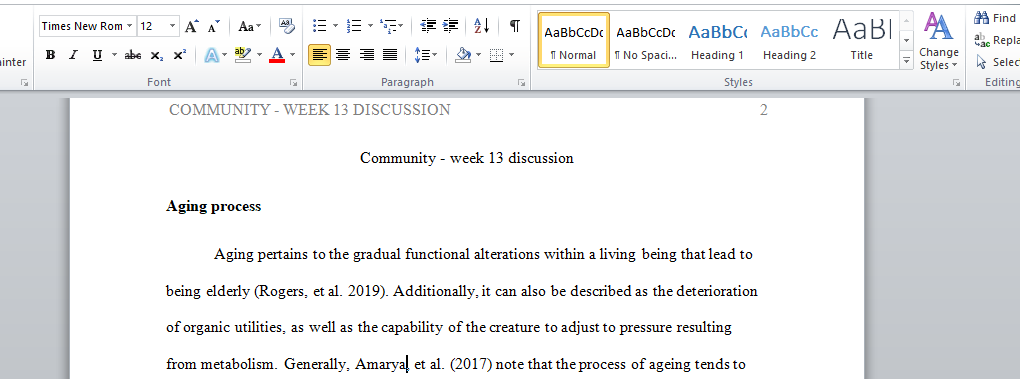Sort text alphabetically A-Z

coord(482,26)
